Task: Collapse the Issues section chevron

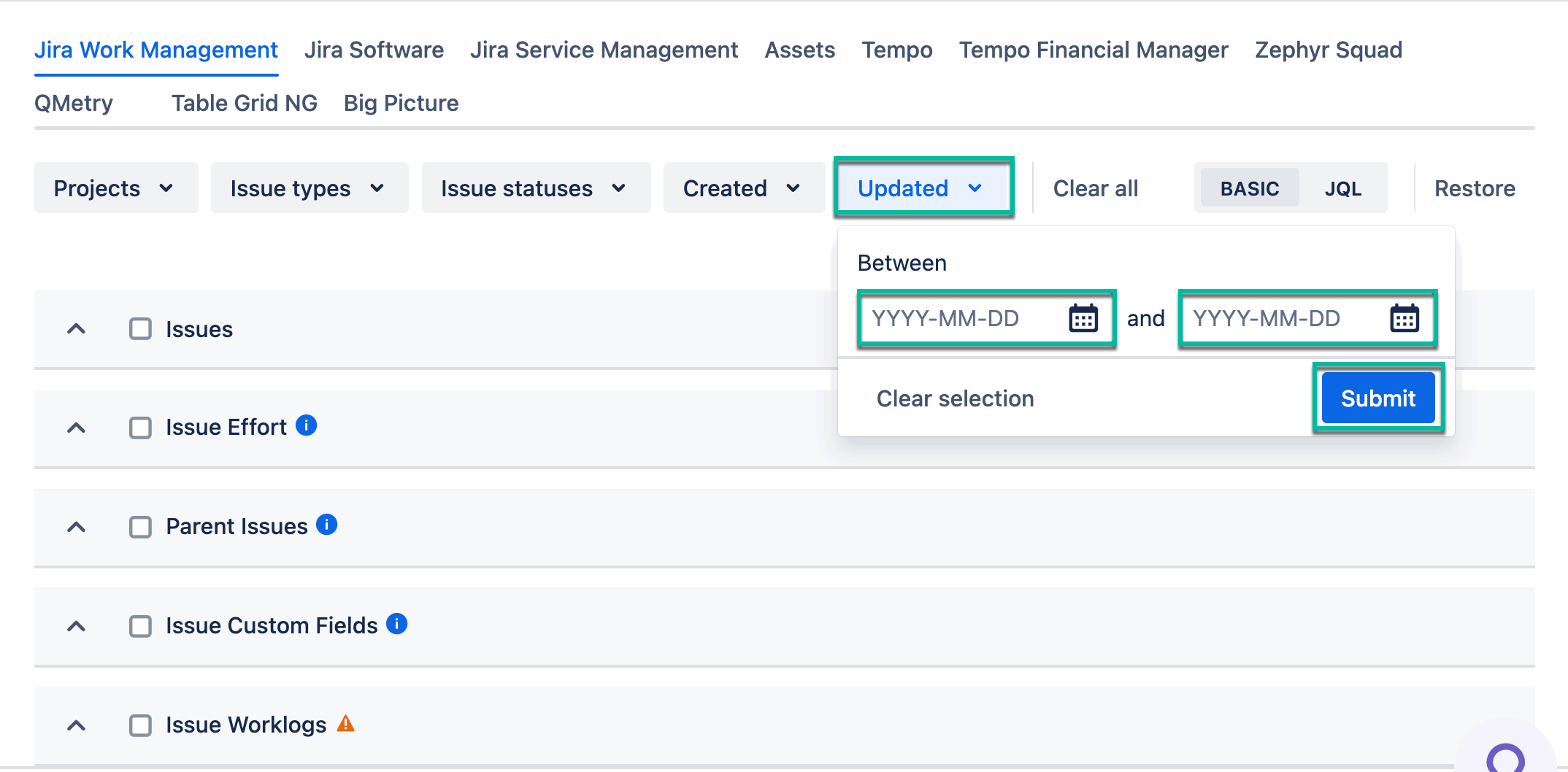Action: pos(76,329)
